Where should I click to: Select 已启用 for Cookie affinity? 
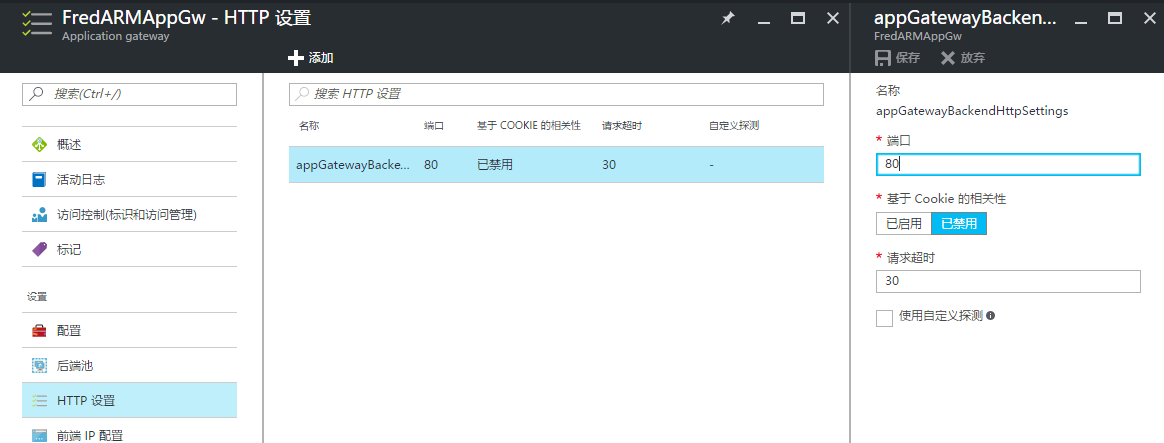[x=903, y=224]
